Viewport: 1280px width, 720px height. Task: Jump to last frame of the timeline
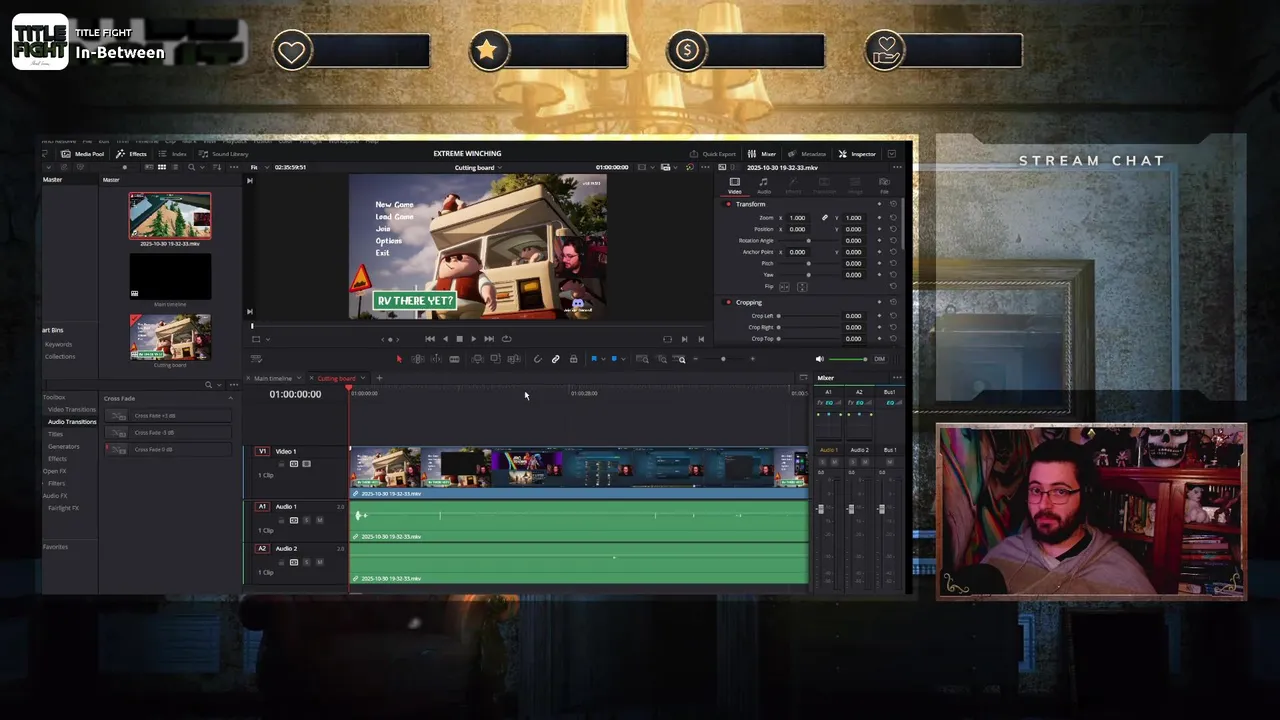[x=489, y=339]
